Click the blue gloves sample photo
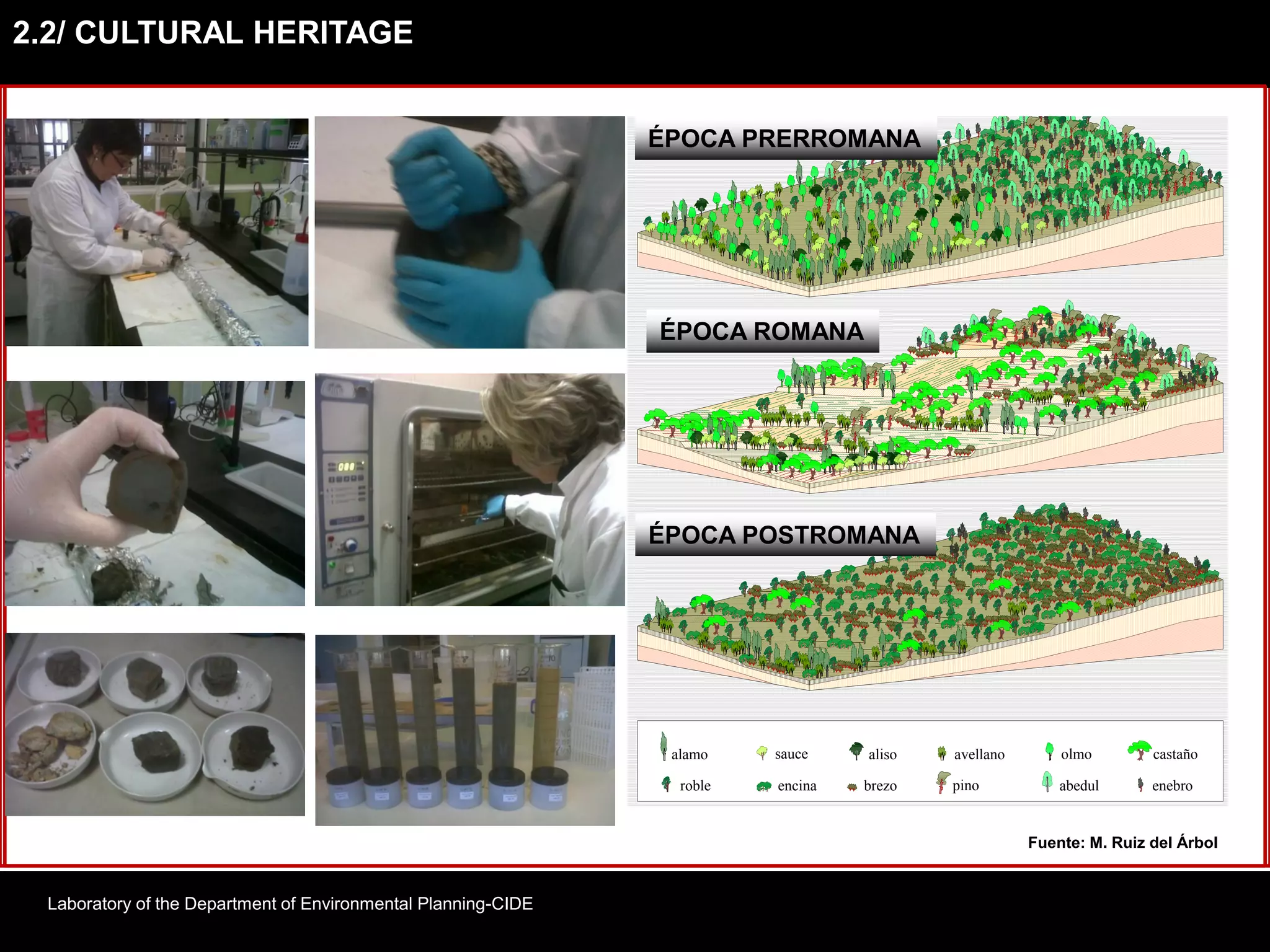 click(x=469, y=232)
